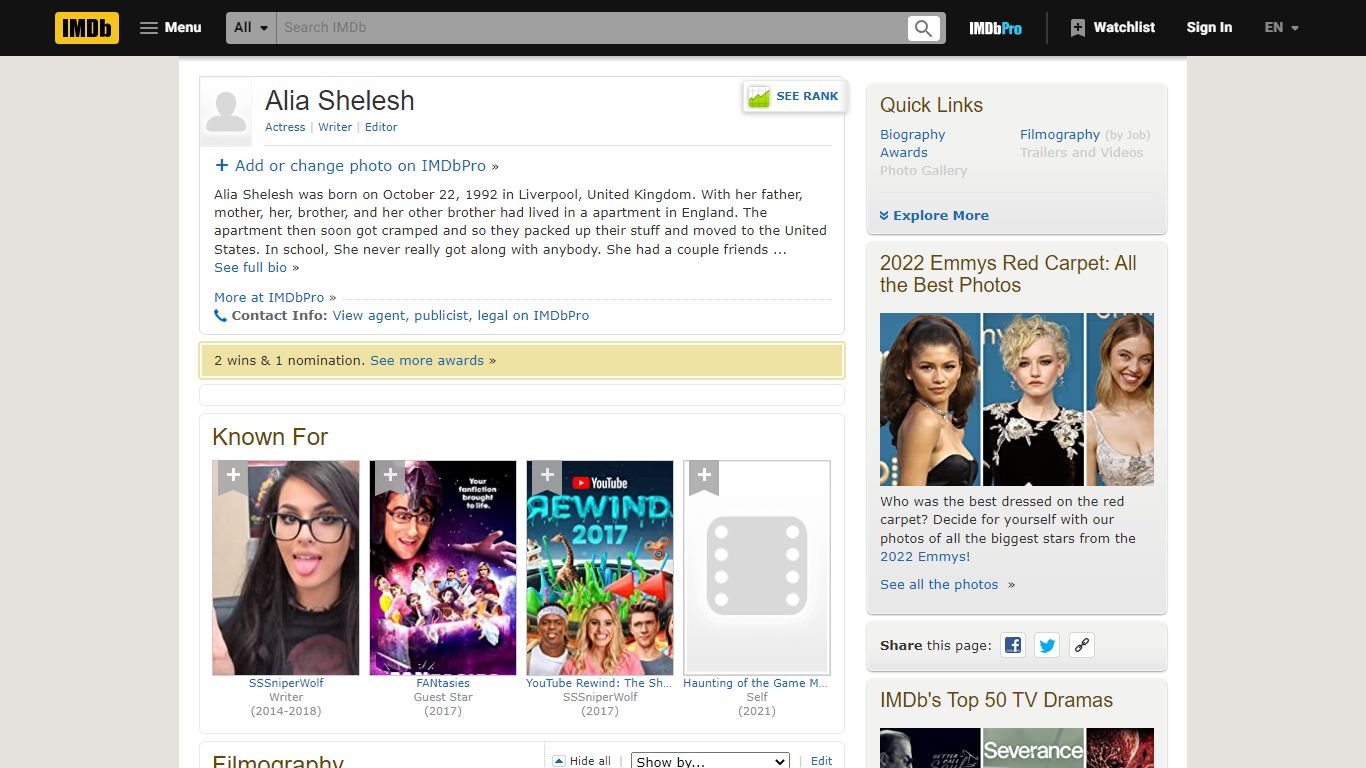The width and height of the screenshot is (1366, 768).
Task: Open IMDb's Top 50 TV Dramas heading
Action: (x=996, y=701)
